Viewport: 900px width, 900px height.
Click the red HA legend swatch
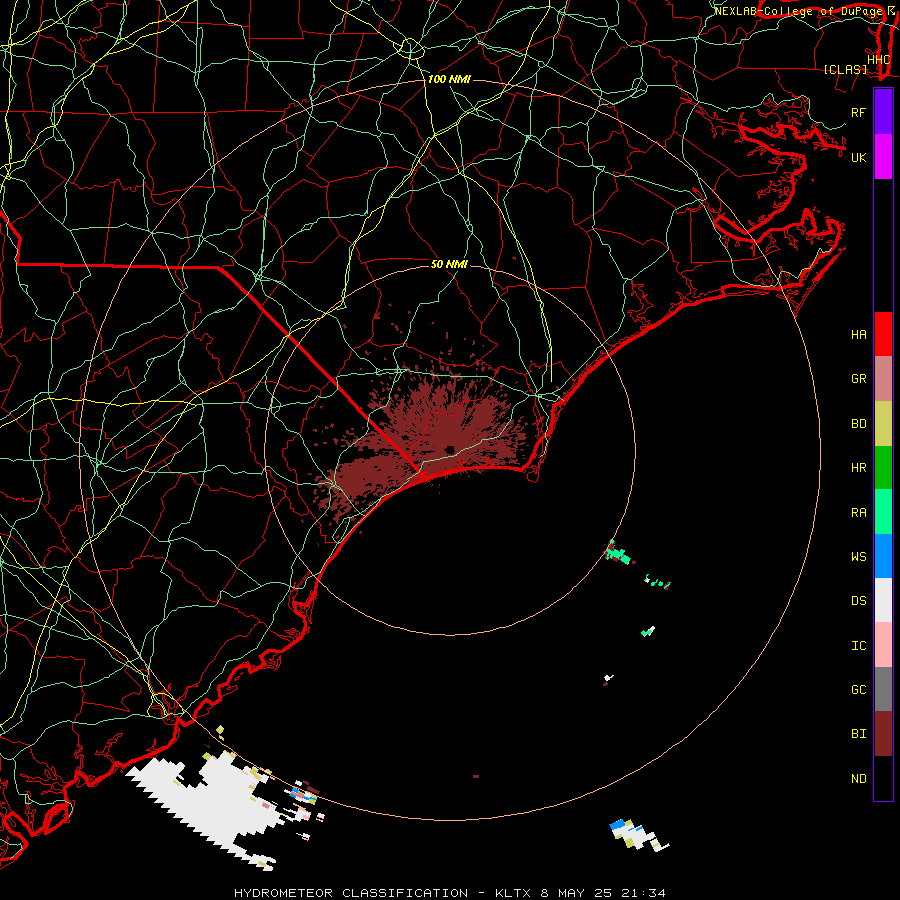883,334
